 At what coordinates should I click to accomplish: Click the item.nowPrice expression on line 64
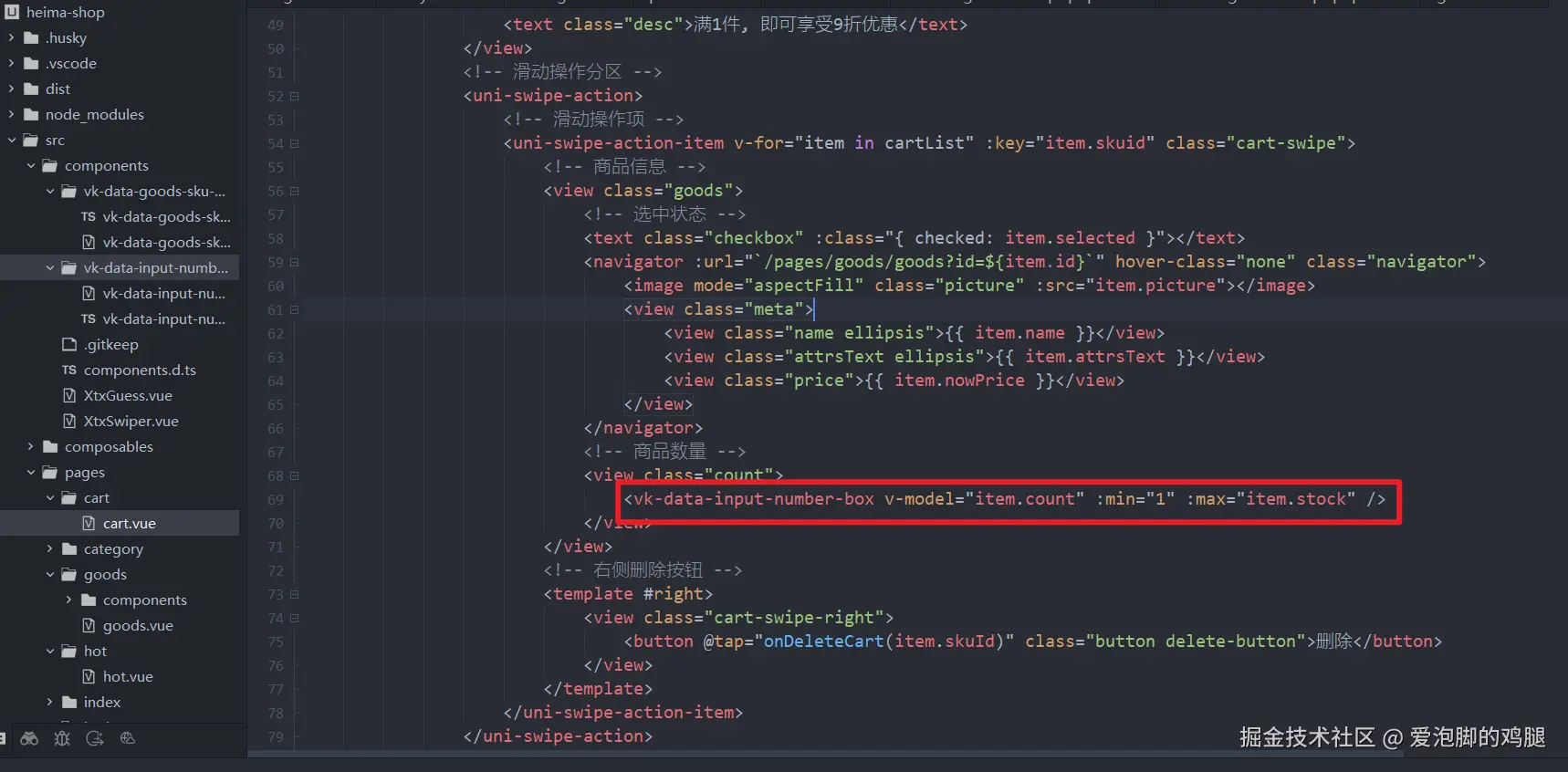click(x=959, y=381)
